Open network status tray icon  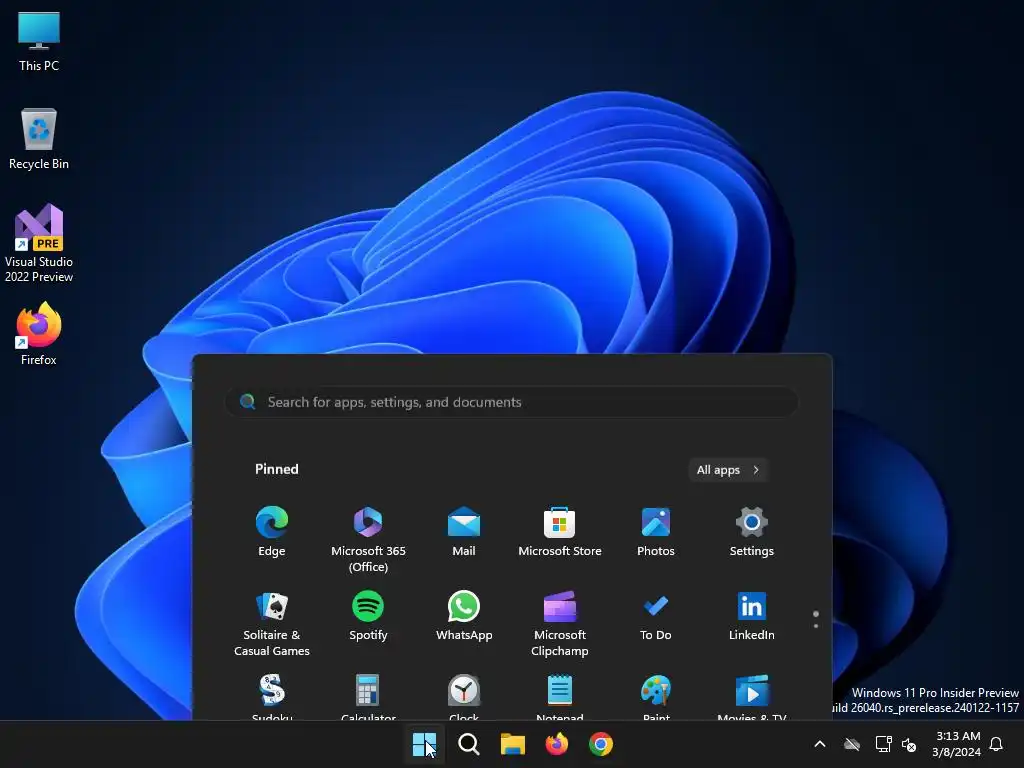883,744
